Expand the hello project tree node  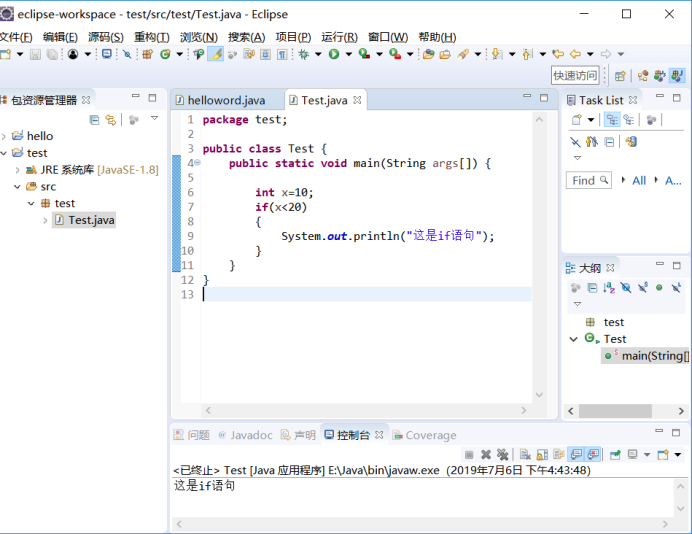6,136
